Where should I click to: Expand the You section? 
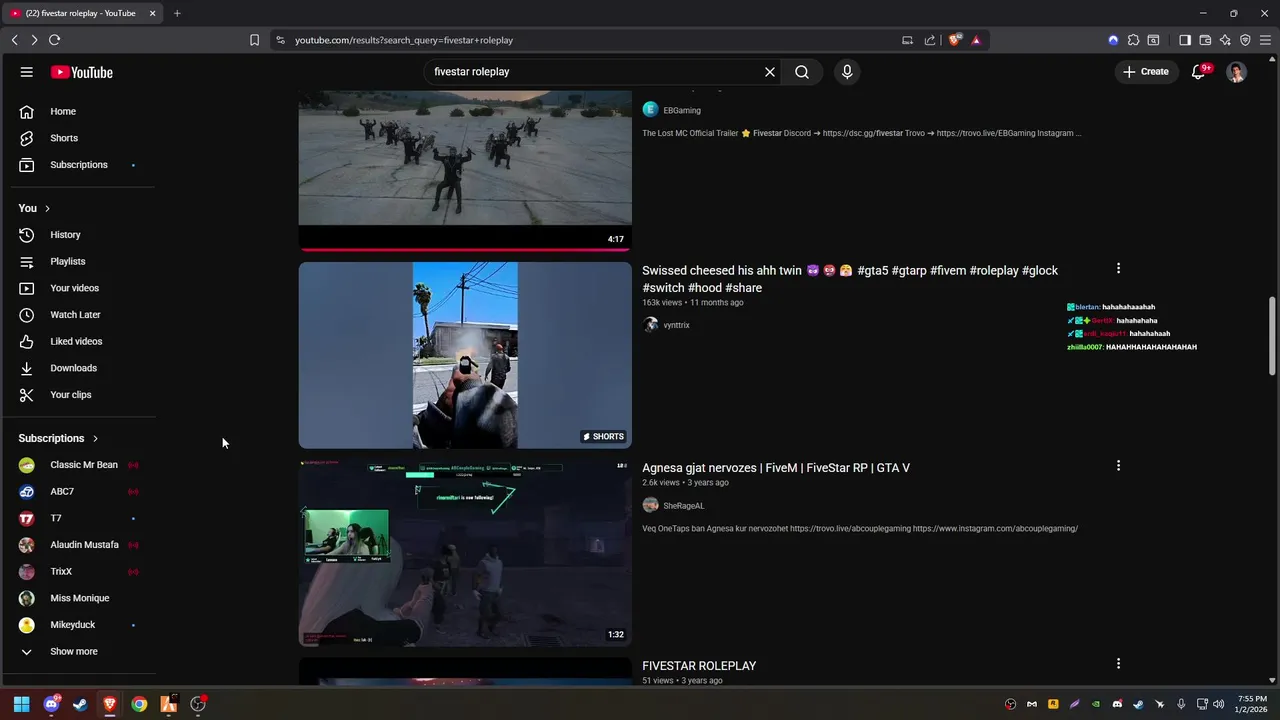point(35,208)
